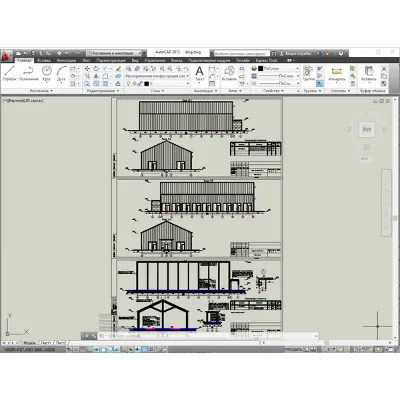Toggle the layer lock padlock icon
The width and height of the screenshot is (400, 400).
point(141,83)
